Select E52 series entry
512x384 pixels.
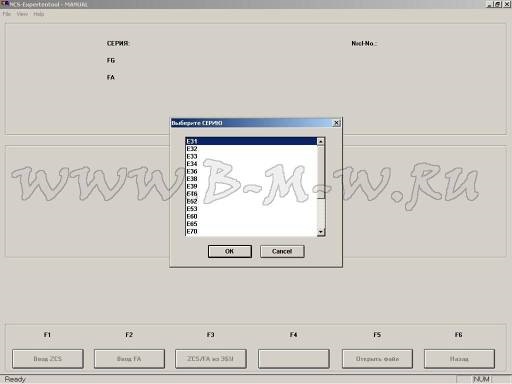[251, 201]
